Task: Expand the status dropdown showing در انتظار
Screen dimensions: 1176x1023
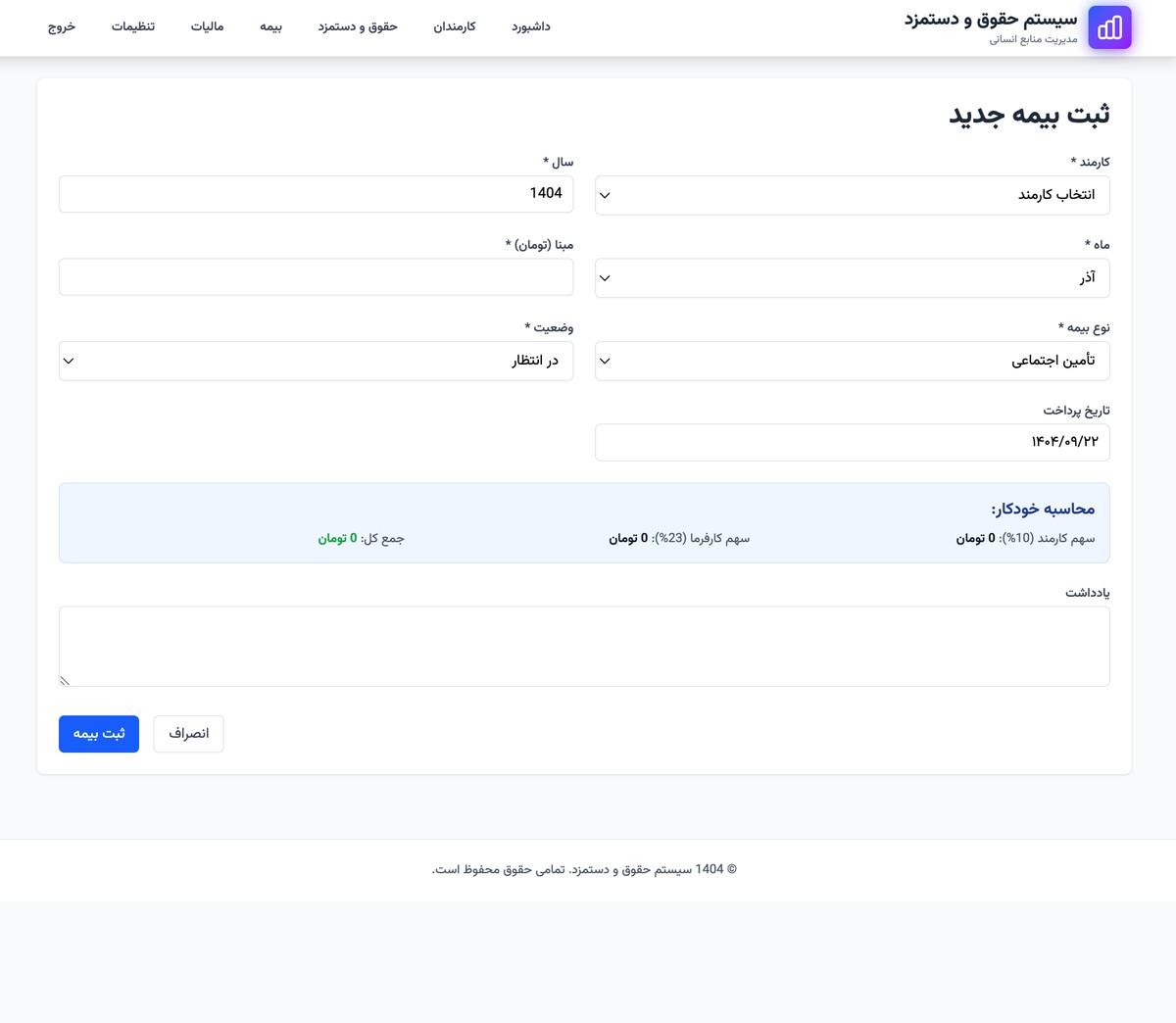Action: pos(316,361)
